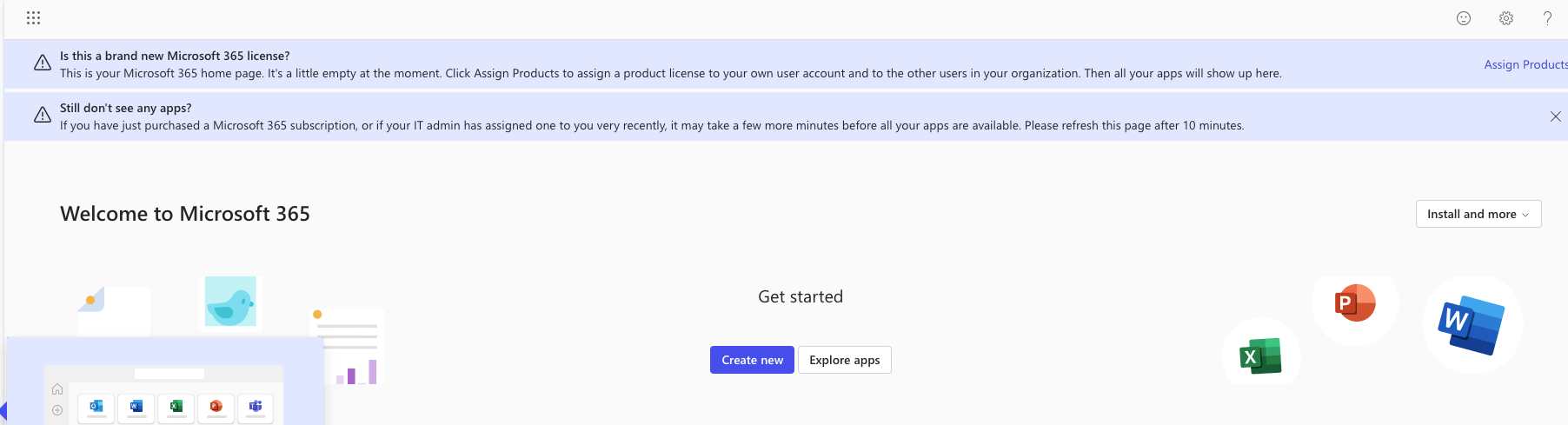Click the large Excel icon
This screenshot has height=425, width=1568.
(x=1260, y=355)
